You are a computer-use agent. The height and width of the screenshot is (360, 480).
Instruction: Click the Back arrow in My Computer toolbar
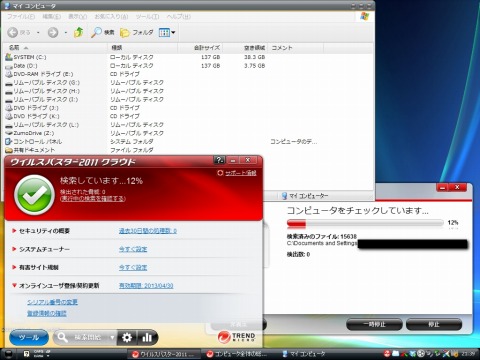pyautogui.click(x=13, y=32)
